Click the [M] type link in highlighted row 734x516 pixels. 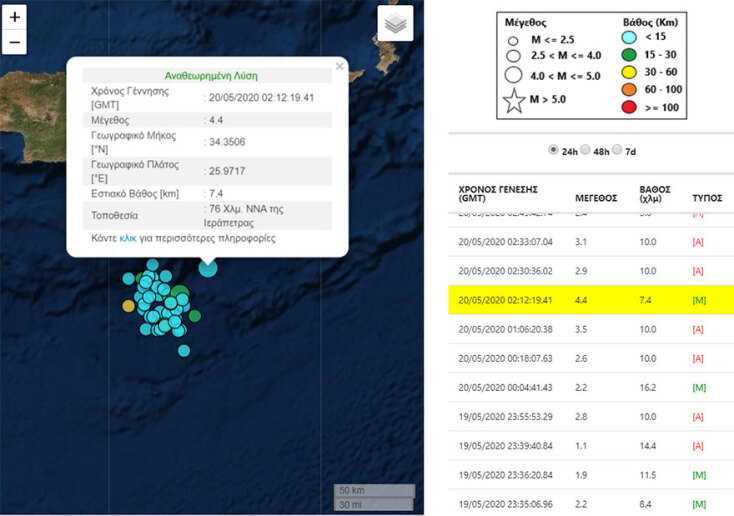(699, 299)
